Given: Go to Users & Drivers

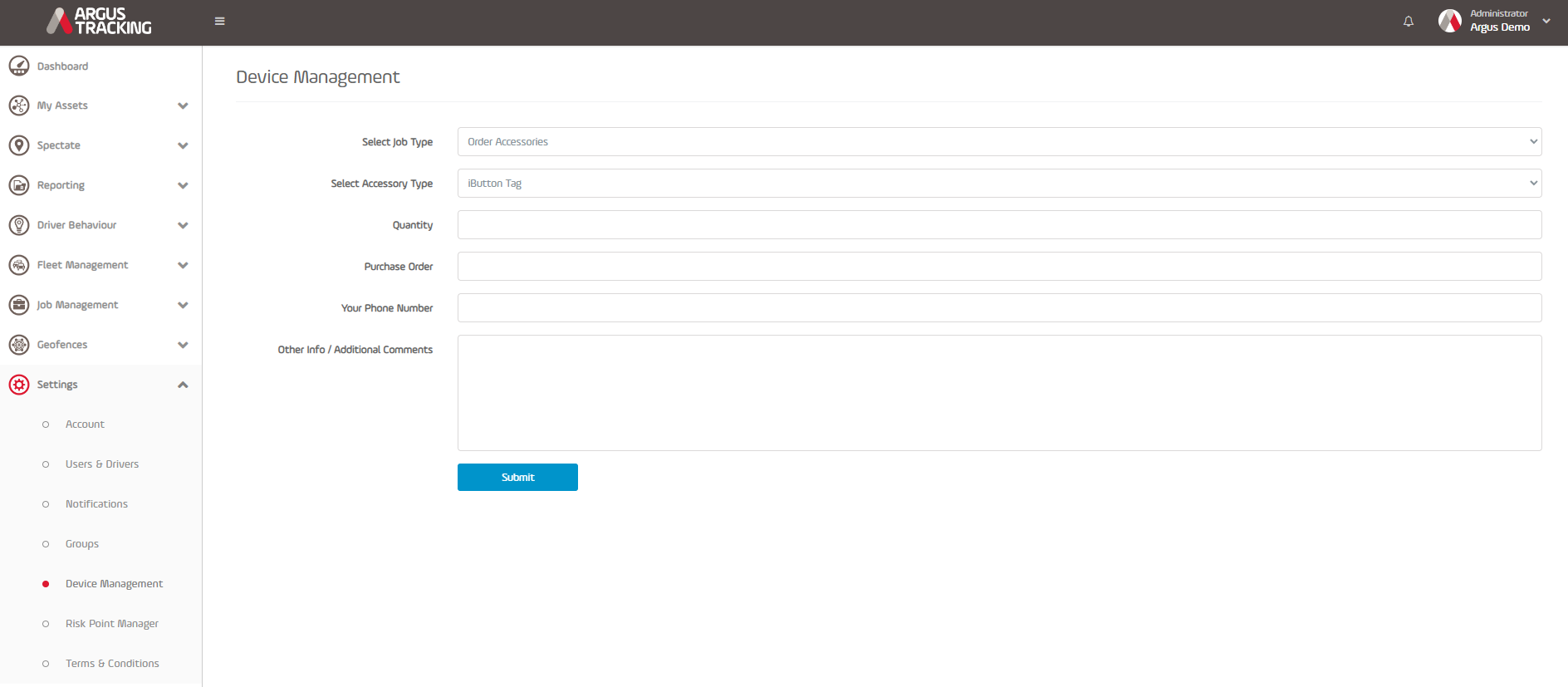Looking at the screenshot, I should [x=102, y=464].
